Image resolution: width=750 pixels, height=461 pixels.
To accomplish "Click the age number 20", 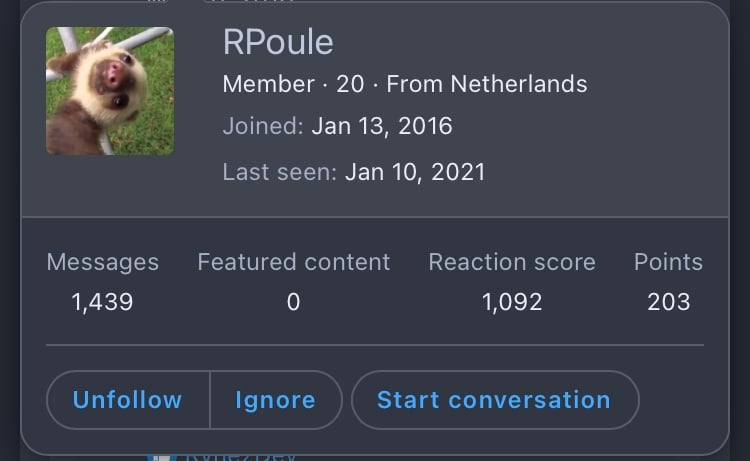I will click(350, 84).
